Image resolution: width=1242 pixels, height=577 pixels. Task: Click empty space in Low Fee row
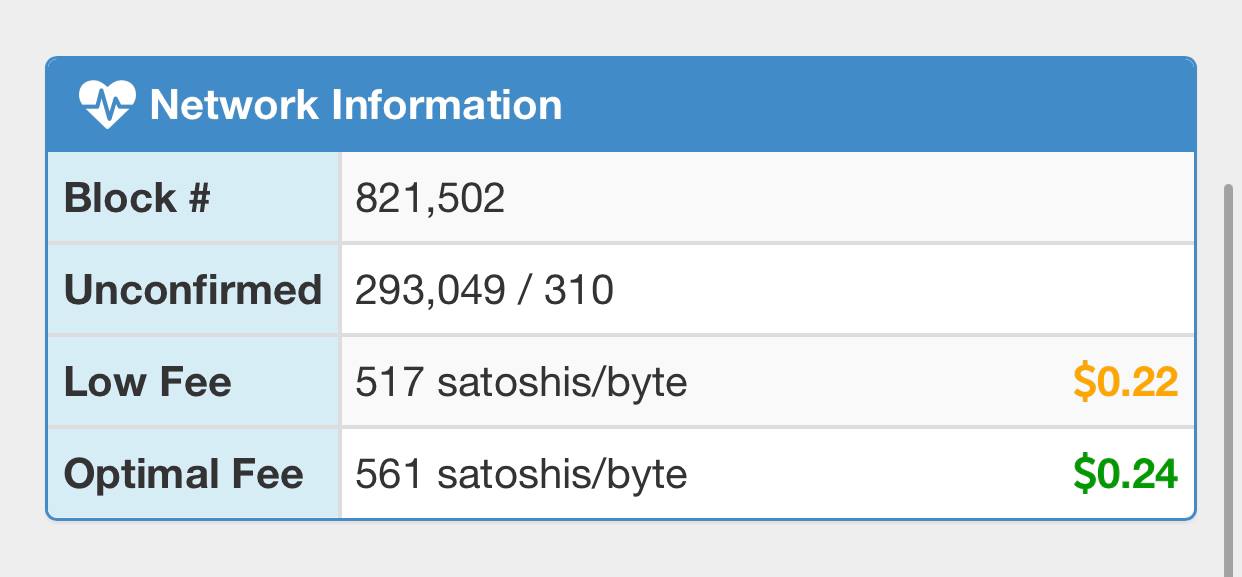880,382
